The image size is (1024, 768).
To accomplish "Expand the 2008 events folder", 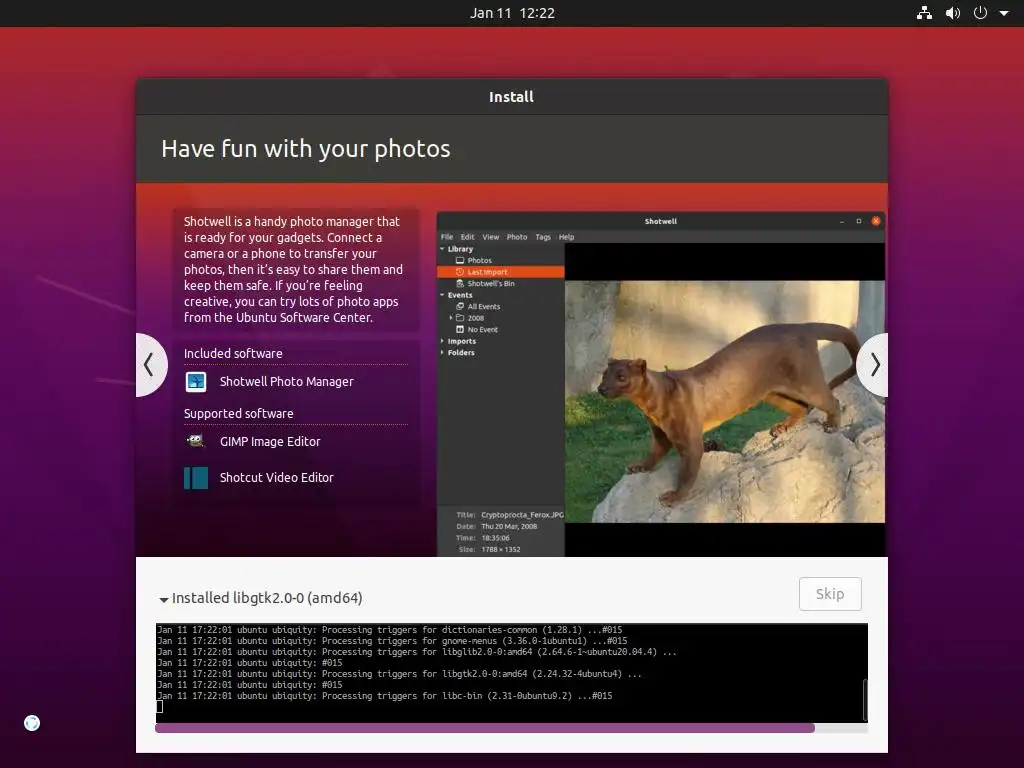I will point(451,318).
